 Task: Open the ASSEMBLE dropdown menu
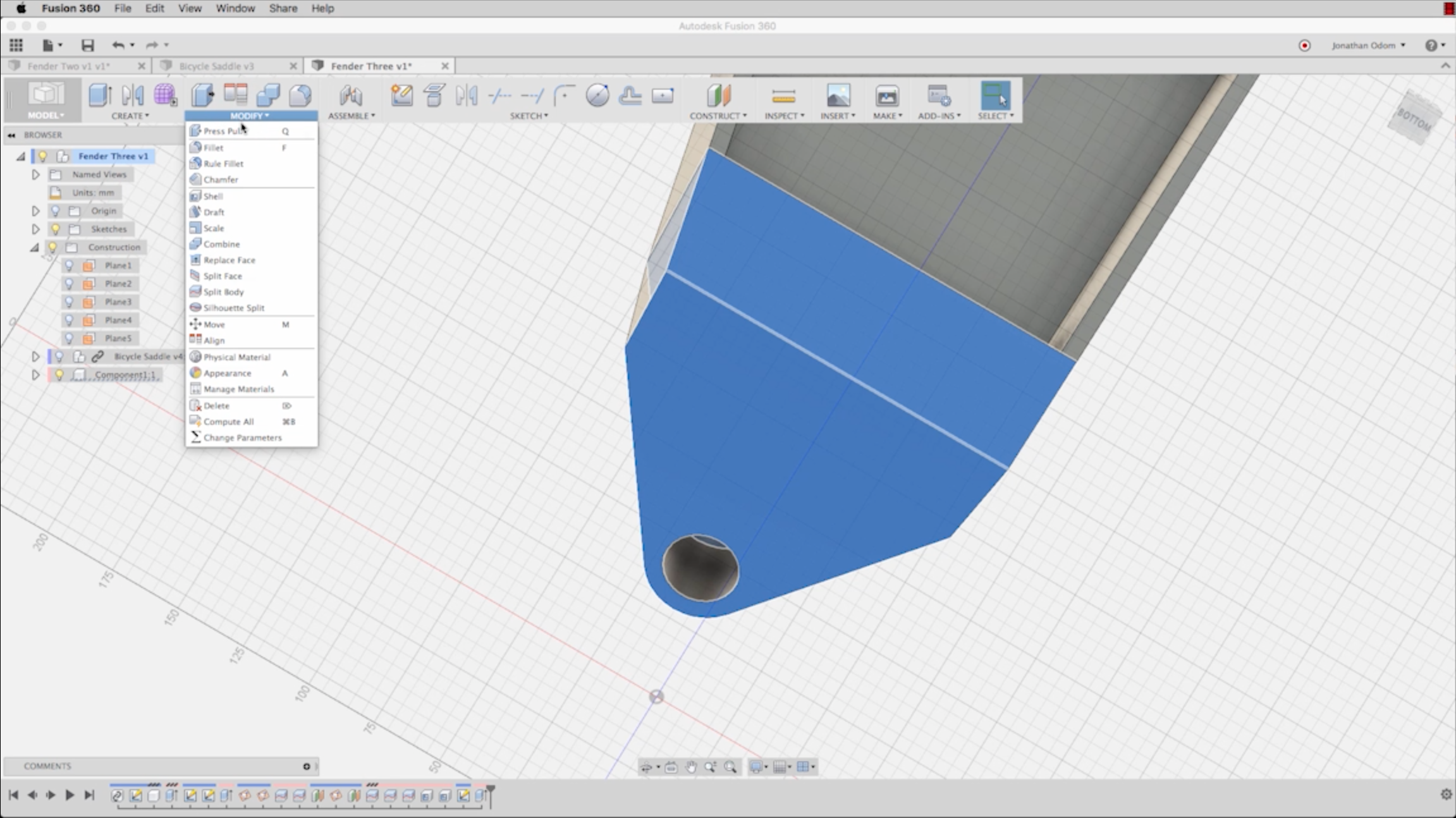click(352, 116)
